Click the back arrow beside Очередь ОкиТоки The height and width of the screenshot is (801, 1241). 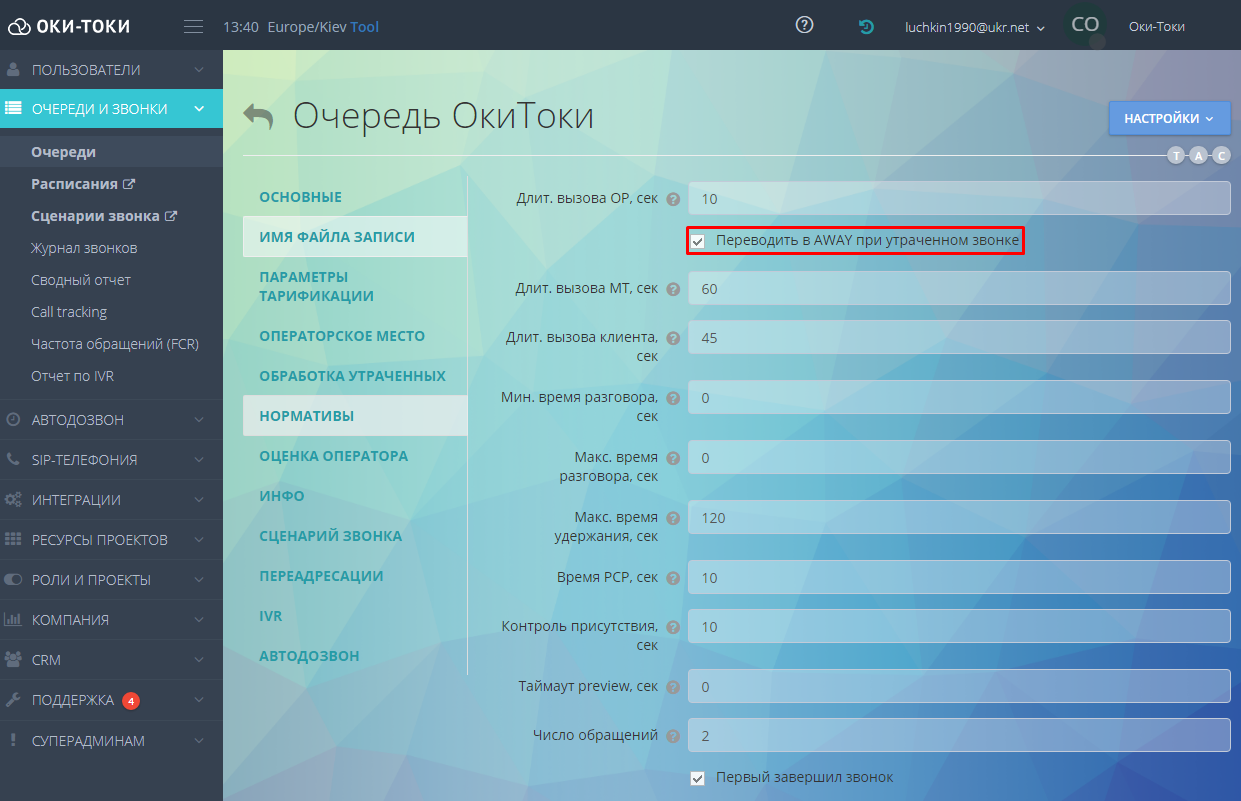point(258,117)
